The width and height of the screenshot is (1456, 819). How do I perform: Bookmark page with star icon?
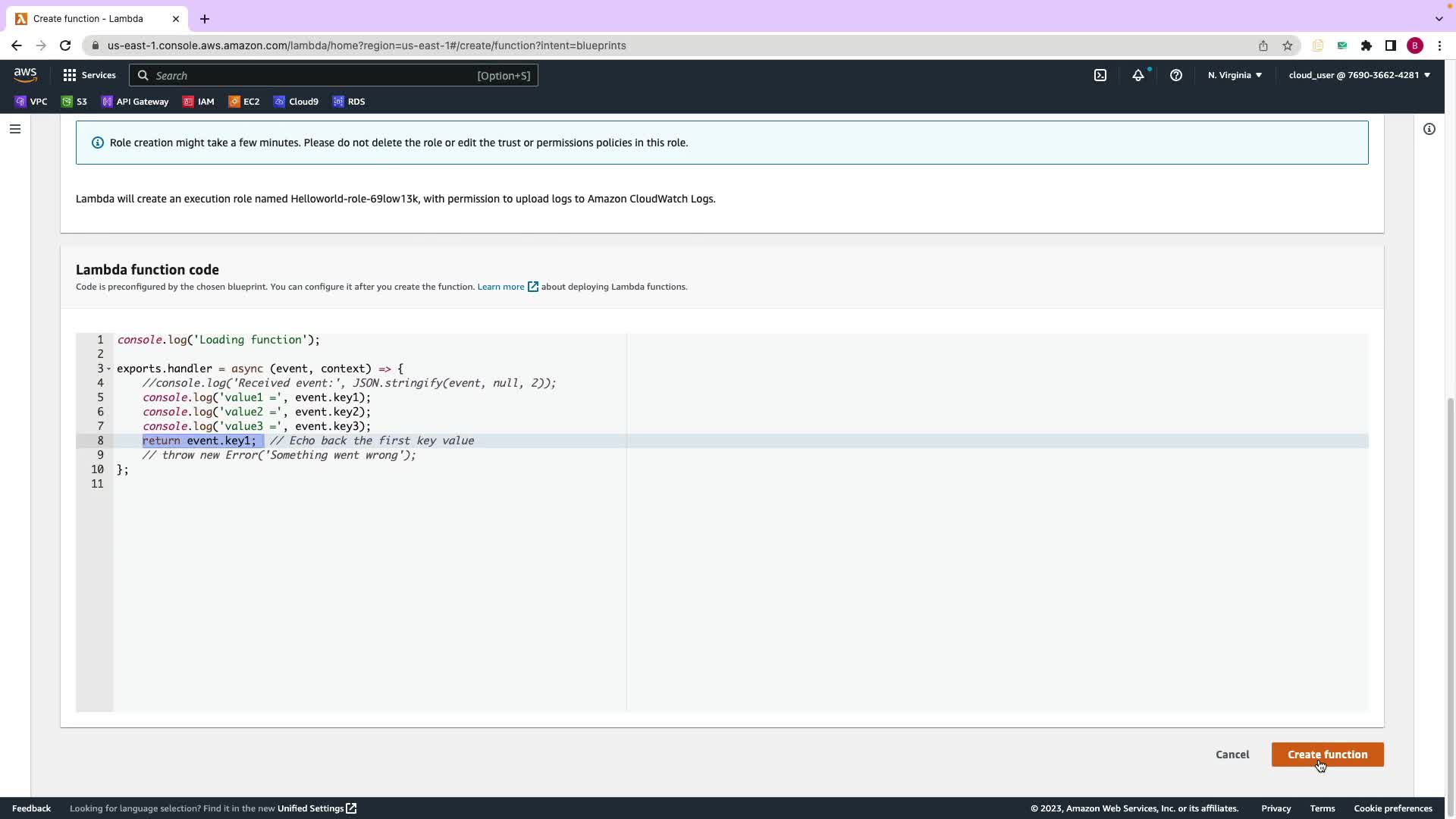[x=1288, y=45]
